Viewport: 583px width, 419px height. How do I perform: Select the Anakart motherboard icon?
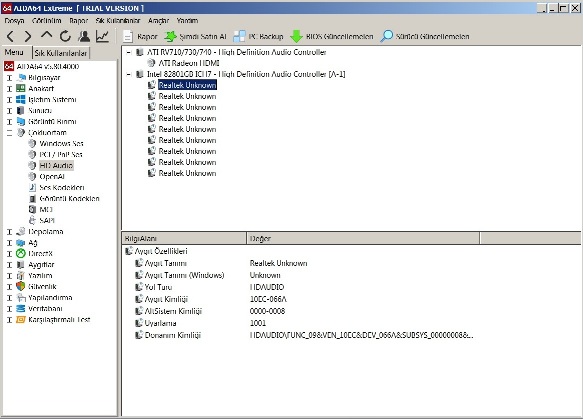click(x=21, y=88)
